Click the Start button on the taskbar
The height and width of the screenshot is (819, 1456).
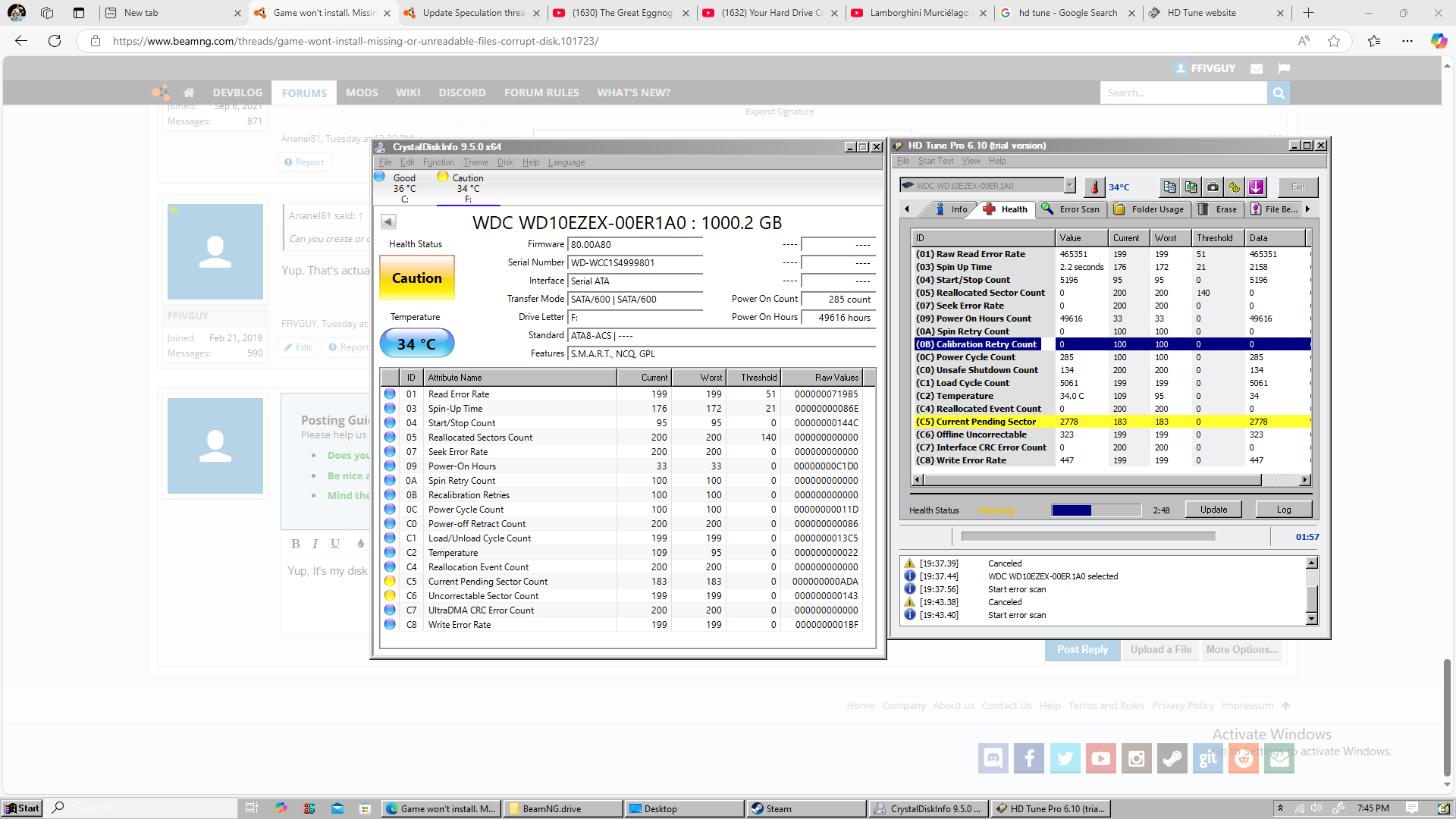[22, 808]
